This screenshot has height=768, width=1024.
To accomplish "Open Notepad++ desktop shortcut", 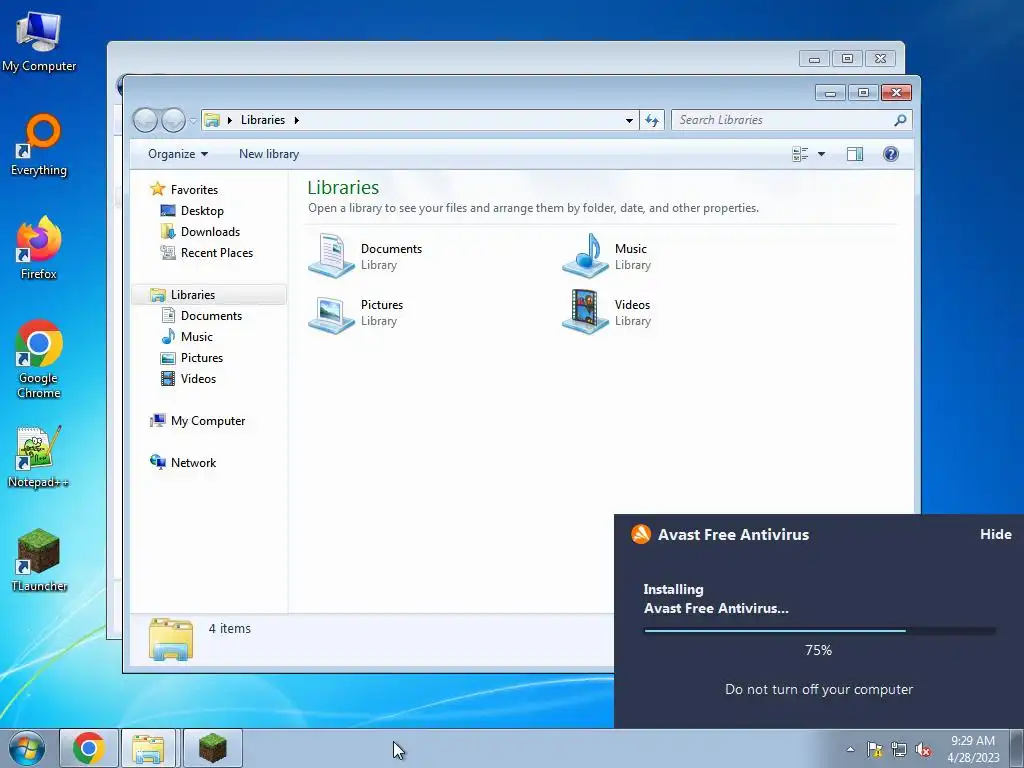I will (x=39, y=457).
